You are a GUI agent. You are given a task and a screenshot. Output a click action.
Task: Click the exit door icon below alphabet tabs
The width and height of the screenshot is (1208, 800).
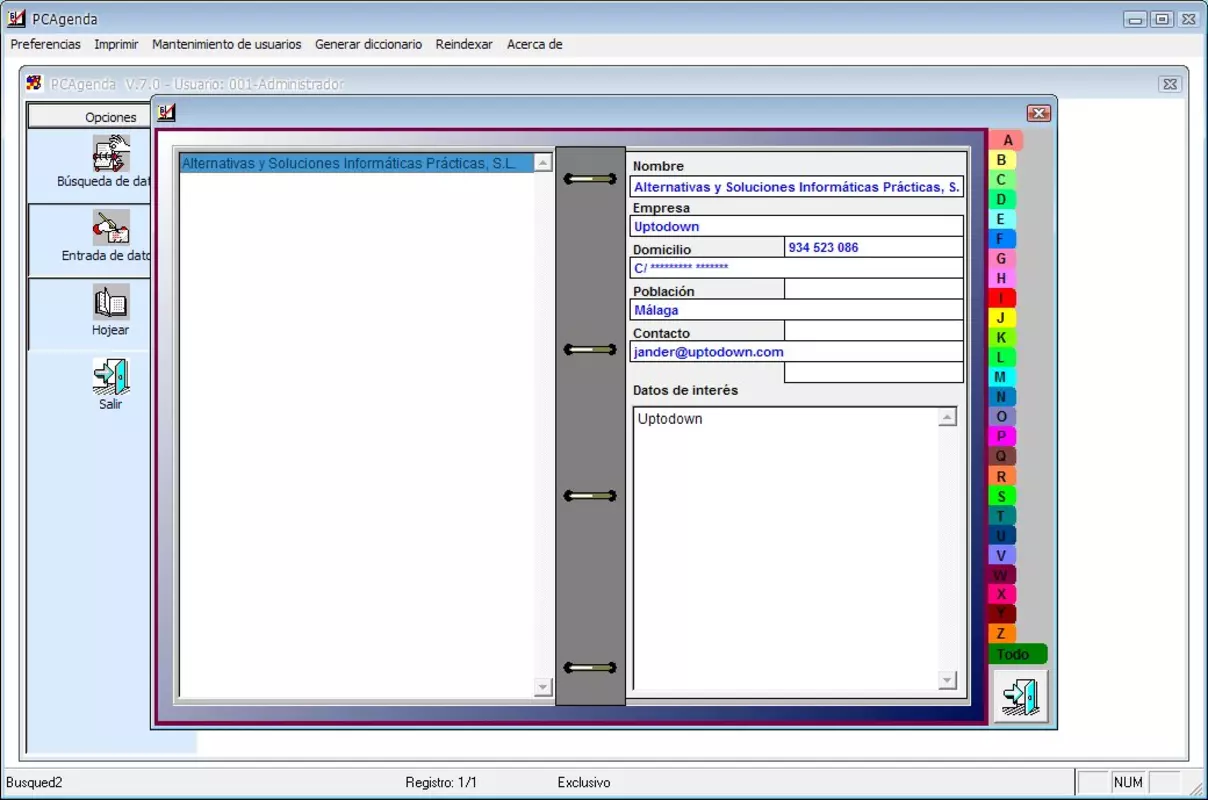1020,696
